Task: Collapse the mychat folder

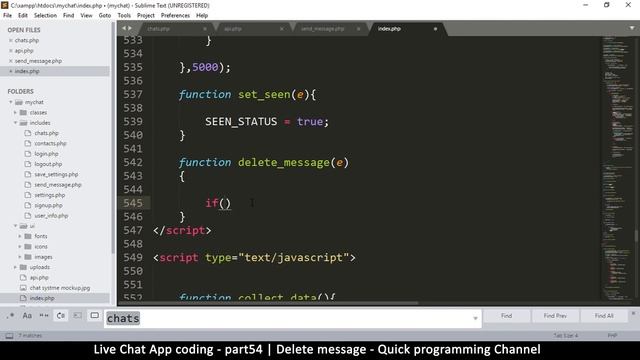Action: click(11, 102)
